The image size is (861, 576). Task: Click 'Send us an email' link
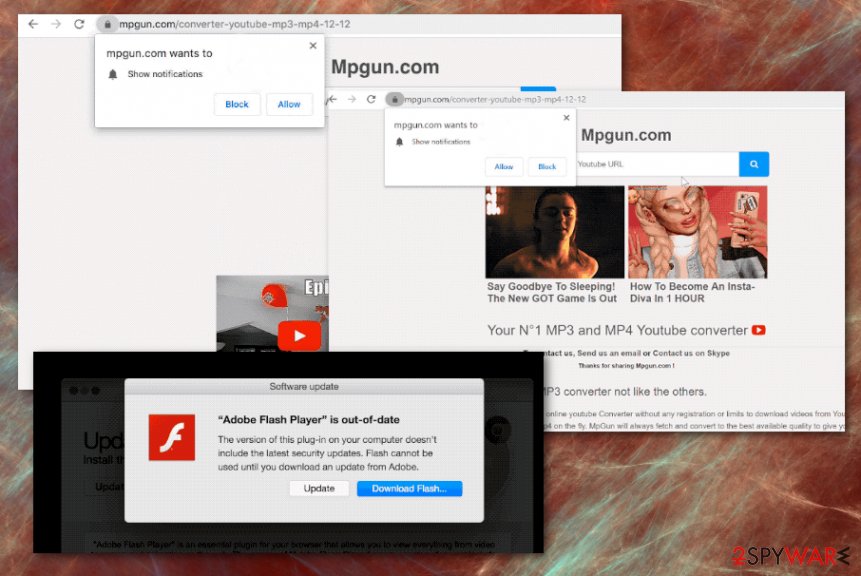point(608,353)
